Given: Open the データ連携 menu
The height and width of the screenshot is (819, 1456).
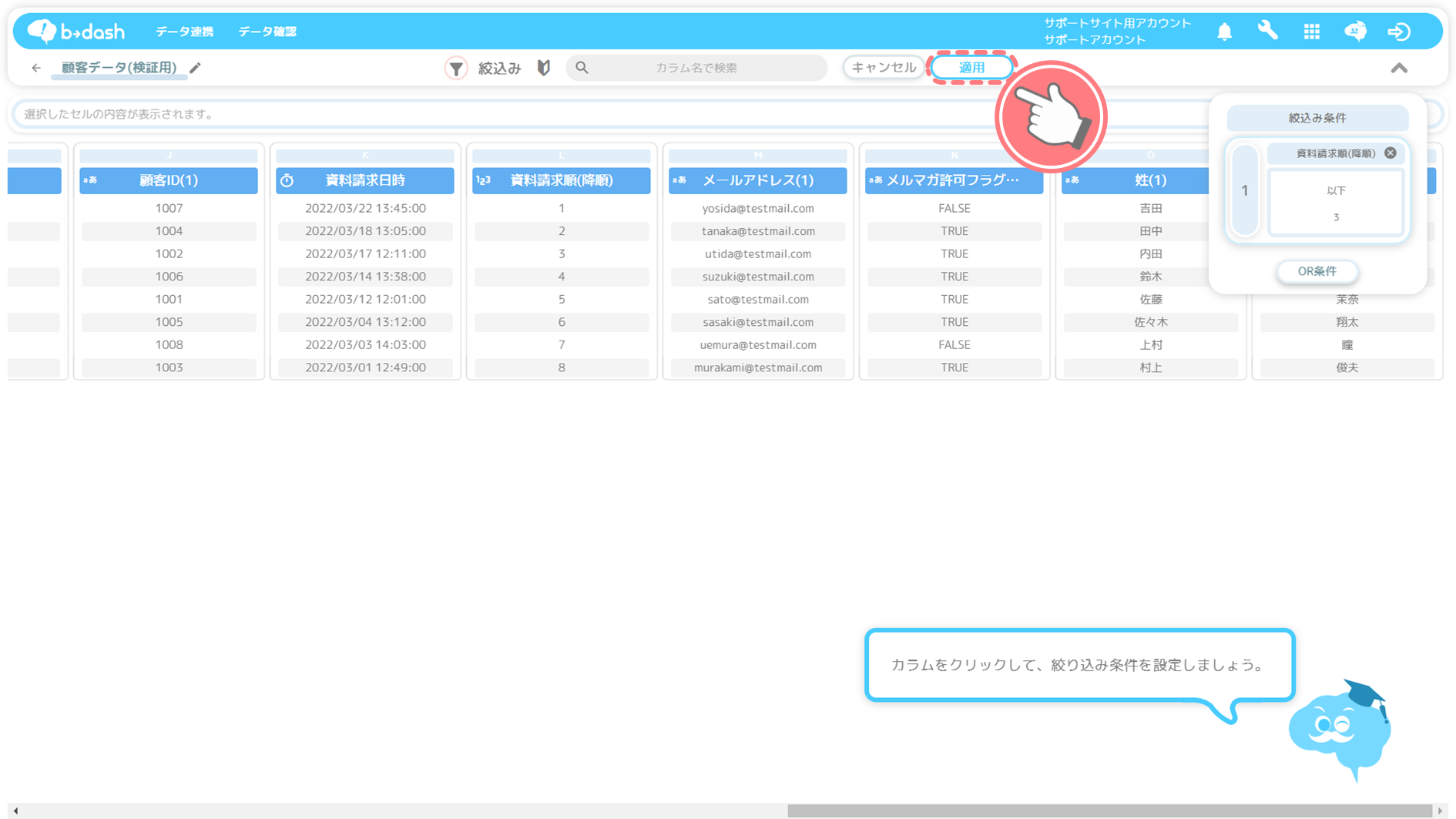Looking at the screenshot, I should tap(184, 32).
